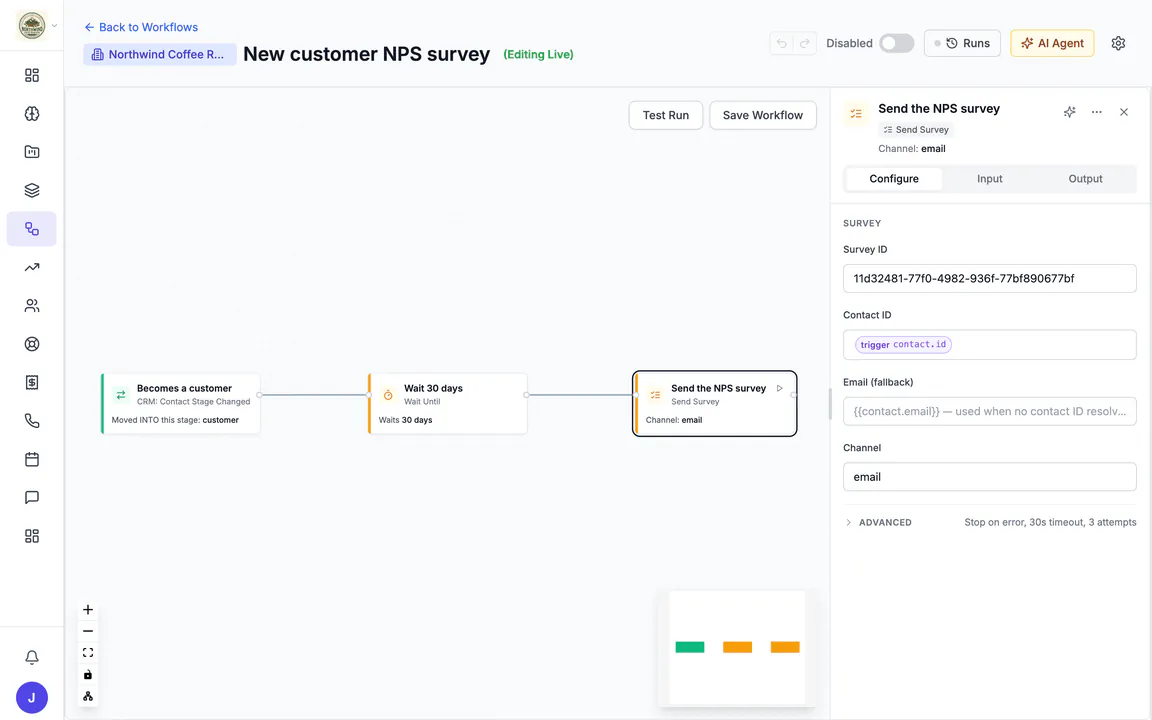
Task: Open the step's more options ellipsis
Action: 1097,112
